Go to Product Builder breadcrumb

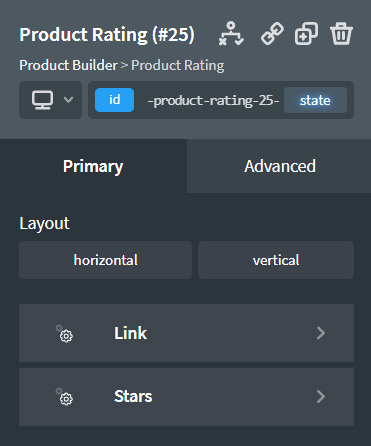[x=68, y=65]
